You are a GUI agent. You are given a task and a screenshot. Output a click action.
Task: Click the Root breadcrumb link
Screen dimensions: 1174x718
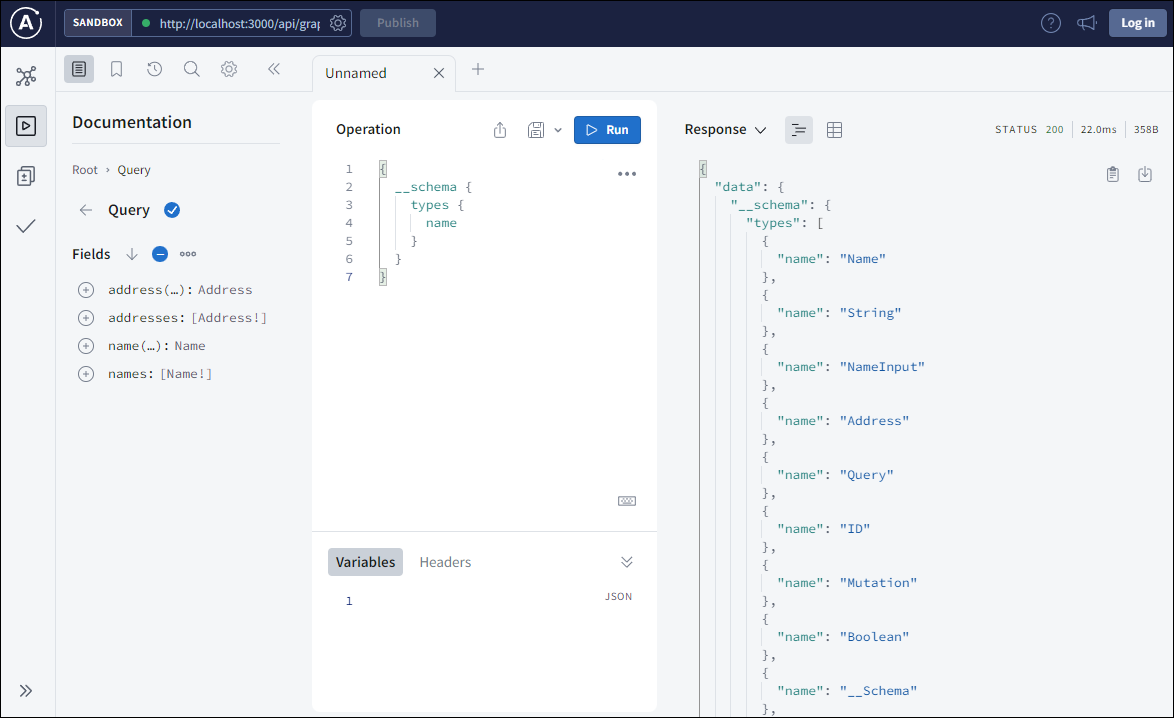pyautogui.click(x=85, y=170)
